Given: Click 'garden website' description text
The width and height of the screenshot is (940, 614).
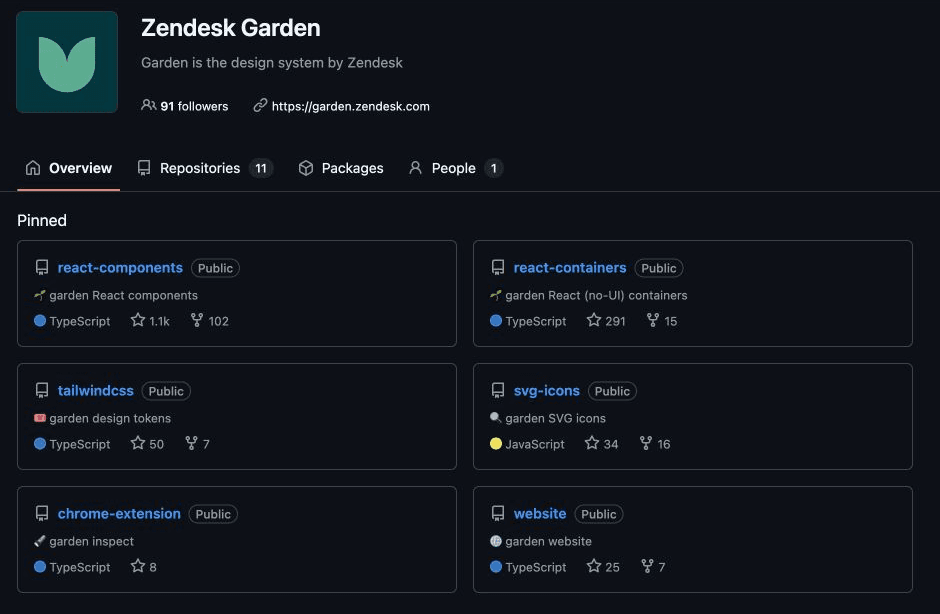Looking at the screenshot, I should click(548, 541).
